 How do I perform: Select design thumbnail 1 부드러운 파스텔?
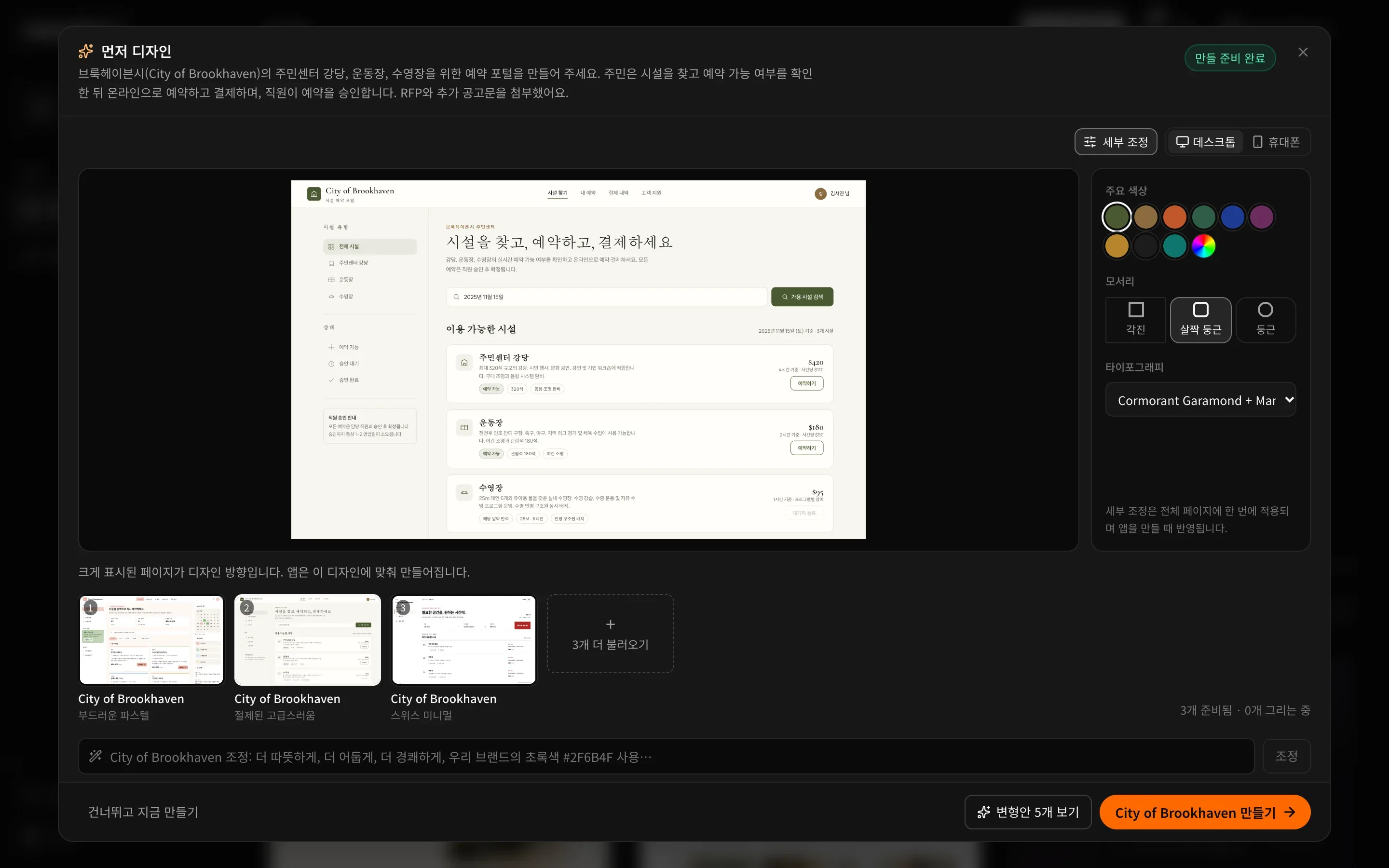click(x=151, y=639)
